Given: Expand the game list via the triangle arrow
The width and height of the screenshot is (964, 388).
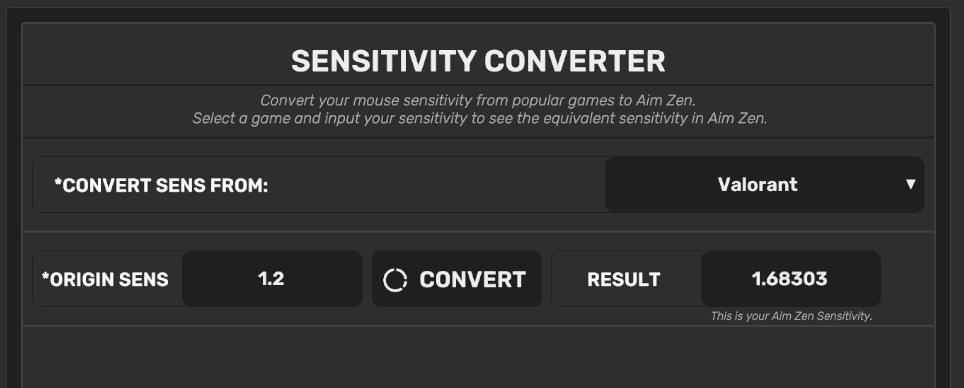Looking at the screenshot, I should [911, 184].
